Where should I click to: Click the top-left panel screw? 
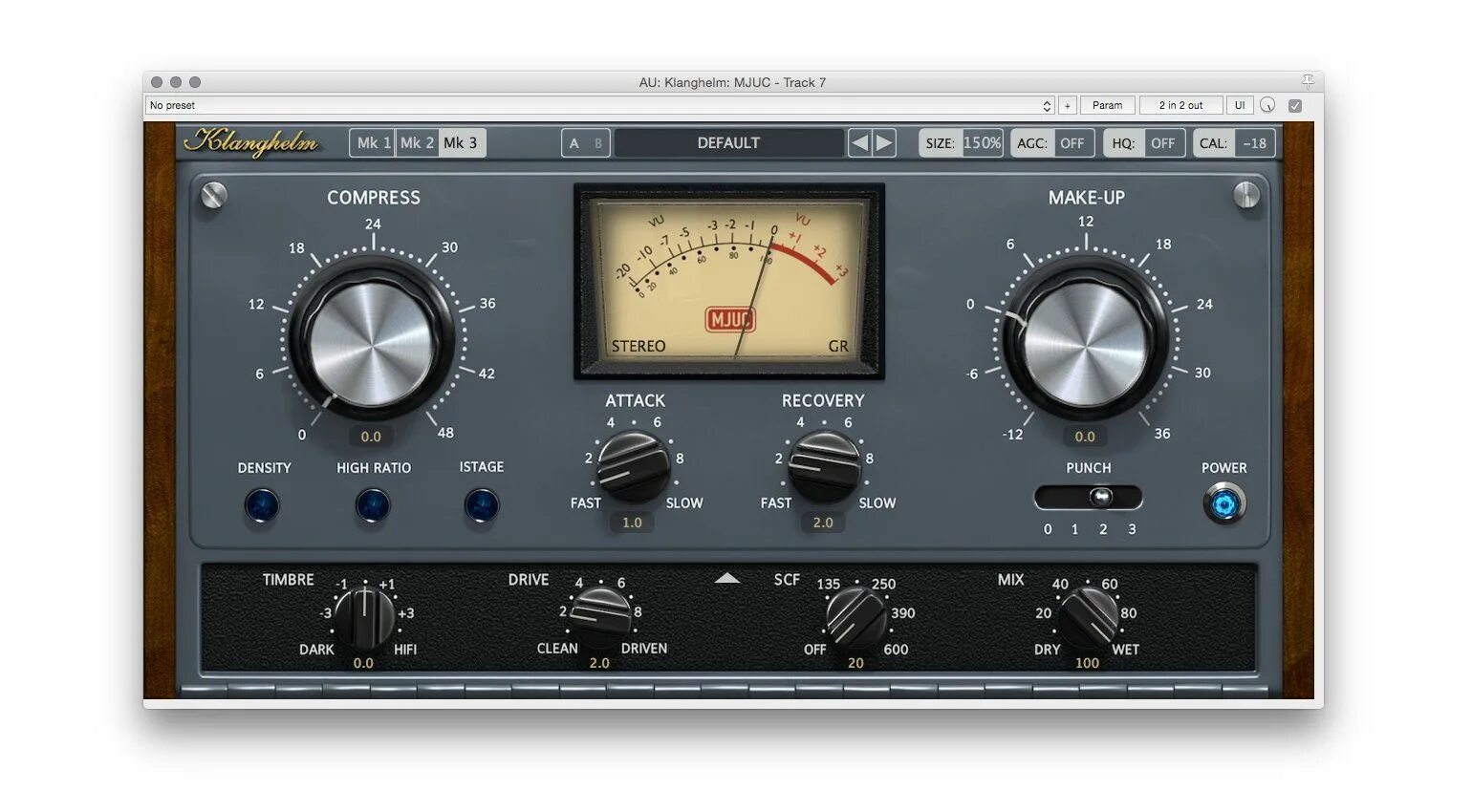pos(214,195)
